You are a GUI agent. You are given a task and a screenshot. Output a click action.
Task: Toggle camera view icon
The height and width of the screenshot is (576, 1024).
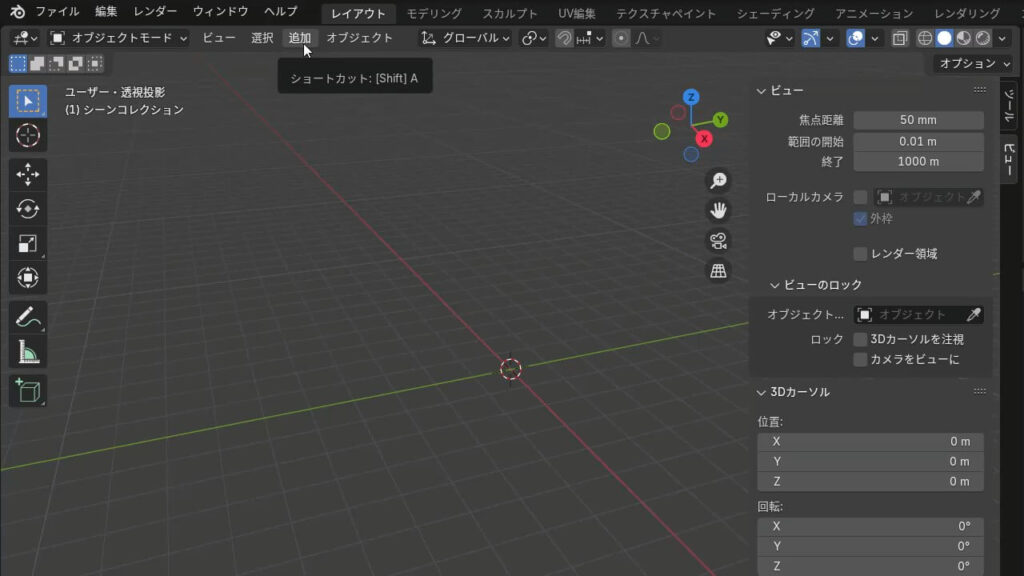point(718,240)
